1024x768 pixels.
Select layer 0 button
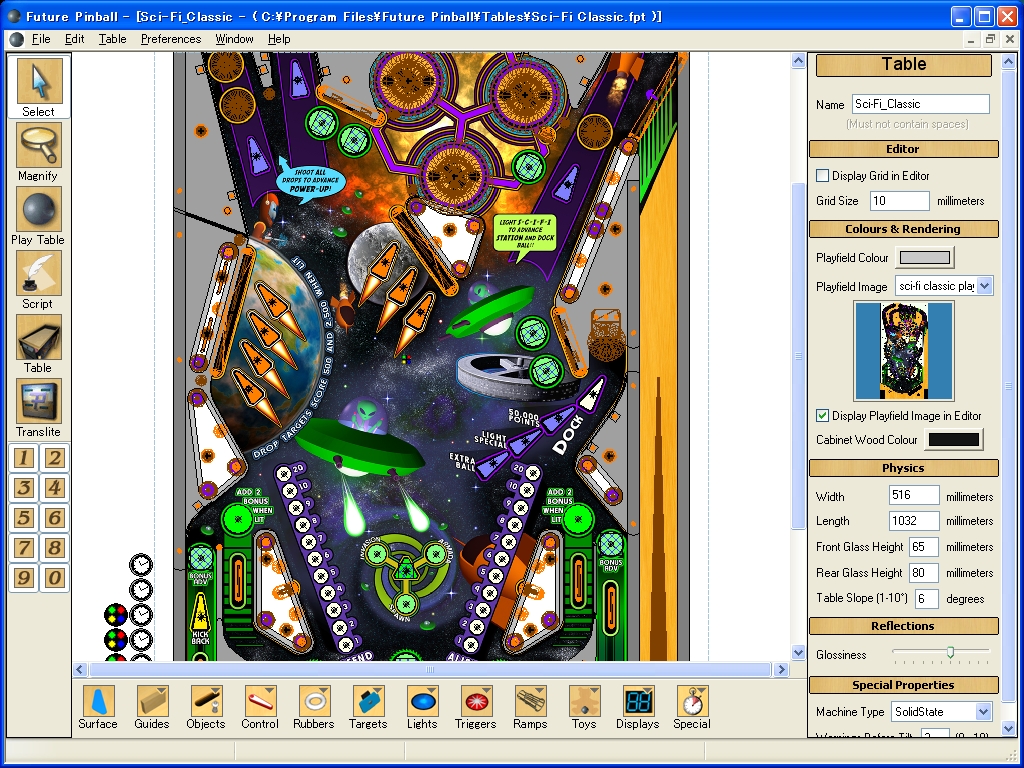click(54, 578)
